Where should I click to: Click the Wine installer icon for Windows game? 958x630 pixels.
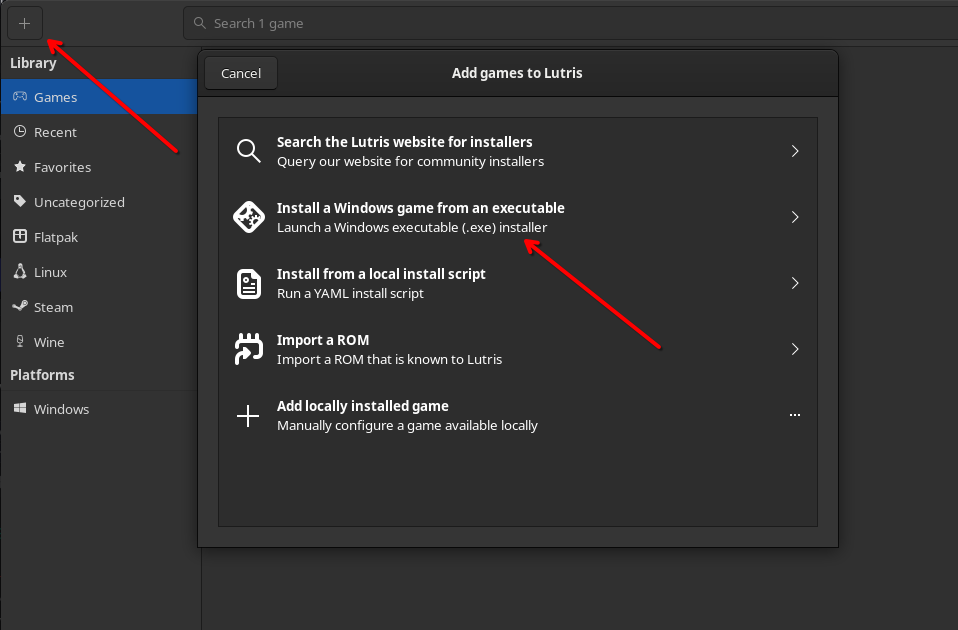pos(249,217)
